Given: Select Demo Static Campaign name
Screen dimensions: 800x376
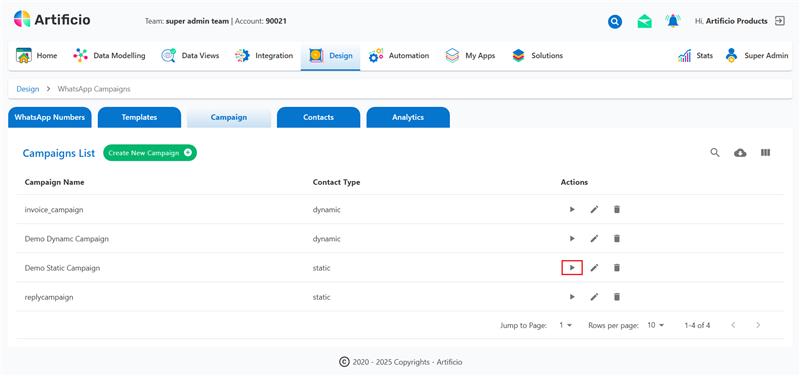Looking at the screenshot, I should click(62, 268).
